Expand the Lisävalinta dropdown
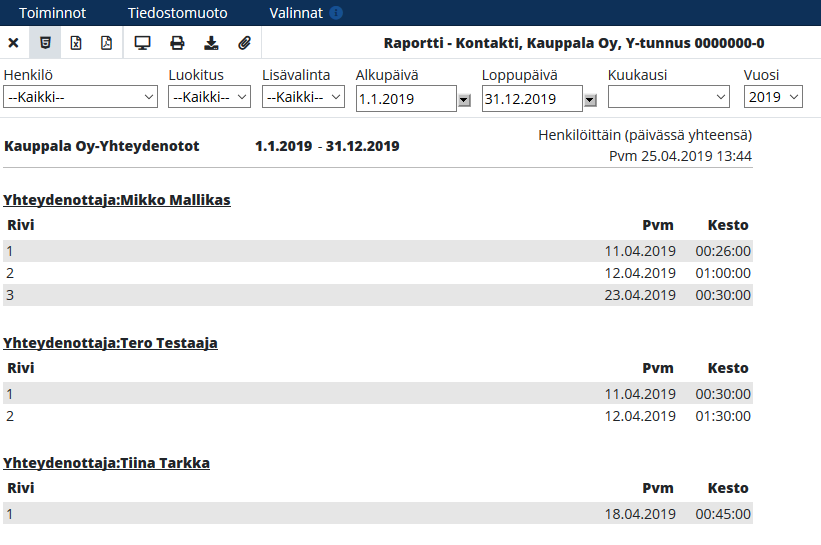Image resolution: width=821 pixels, height=545 pixels. pos(303,97)
